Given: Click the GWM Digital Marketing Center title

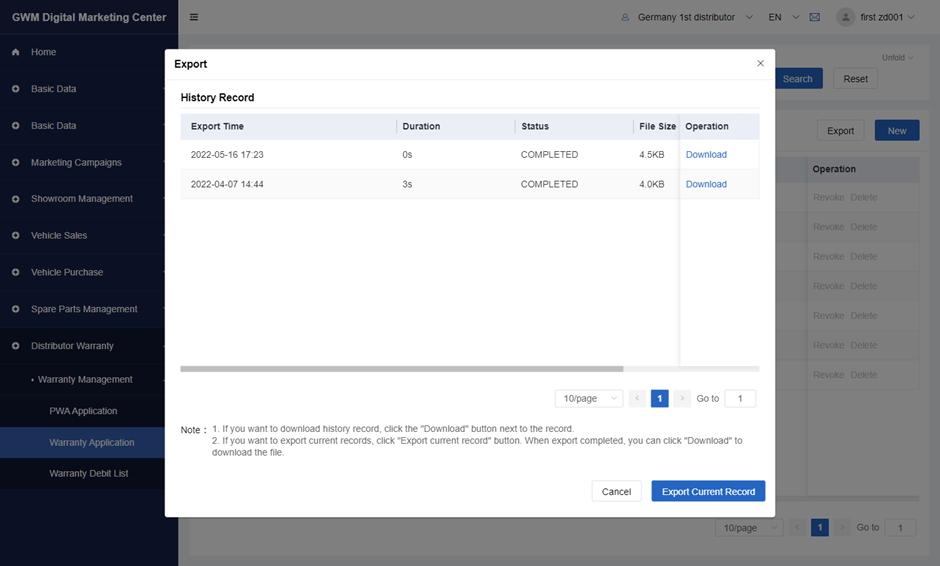Looking at the screenshot, I should click(x=89, y=17).
